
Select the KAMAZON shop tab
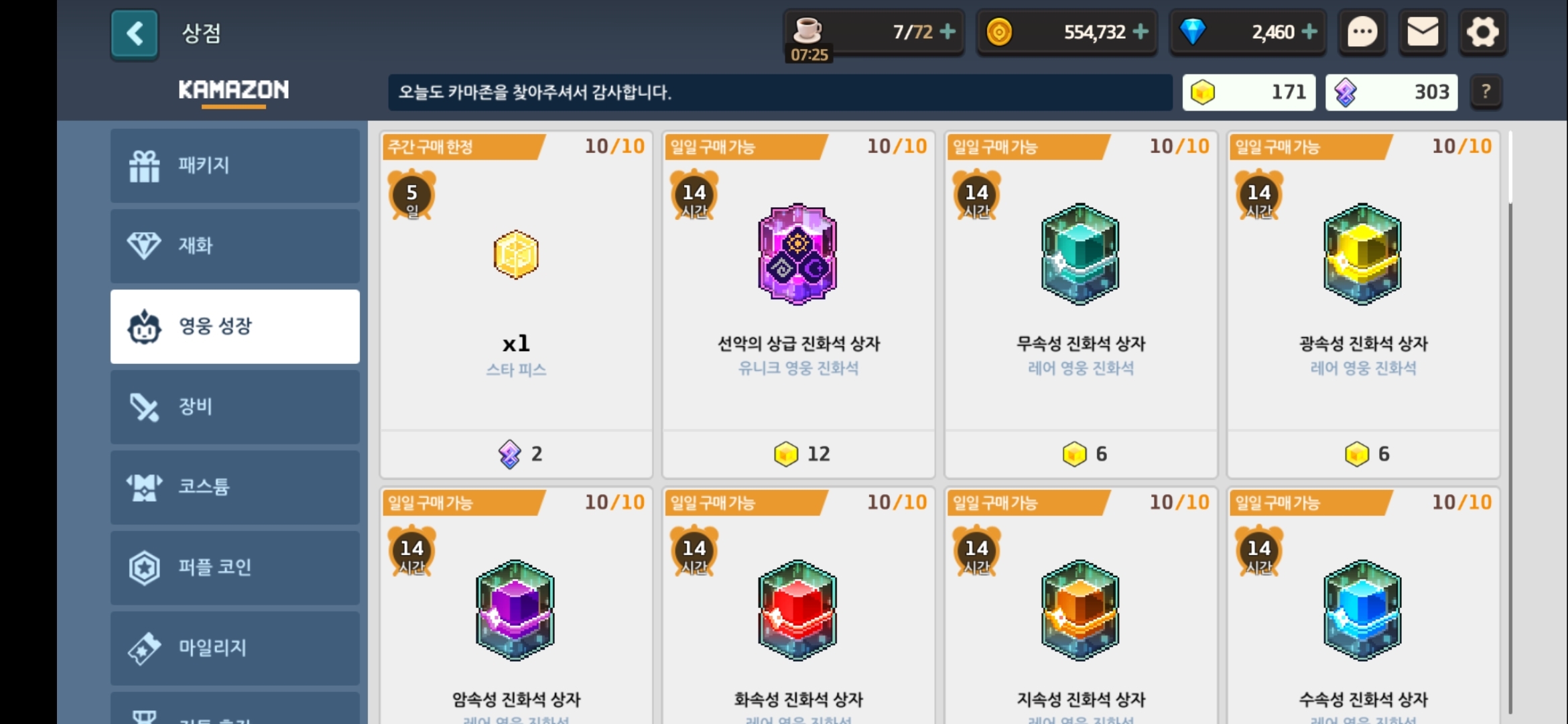234,90
